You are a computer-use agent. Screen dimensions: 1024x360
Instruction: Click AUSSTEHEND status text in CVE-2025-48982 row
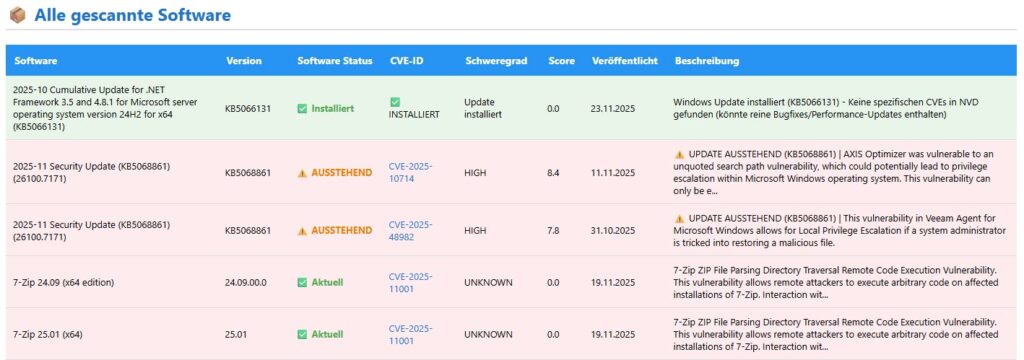(x=342, y=231)
